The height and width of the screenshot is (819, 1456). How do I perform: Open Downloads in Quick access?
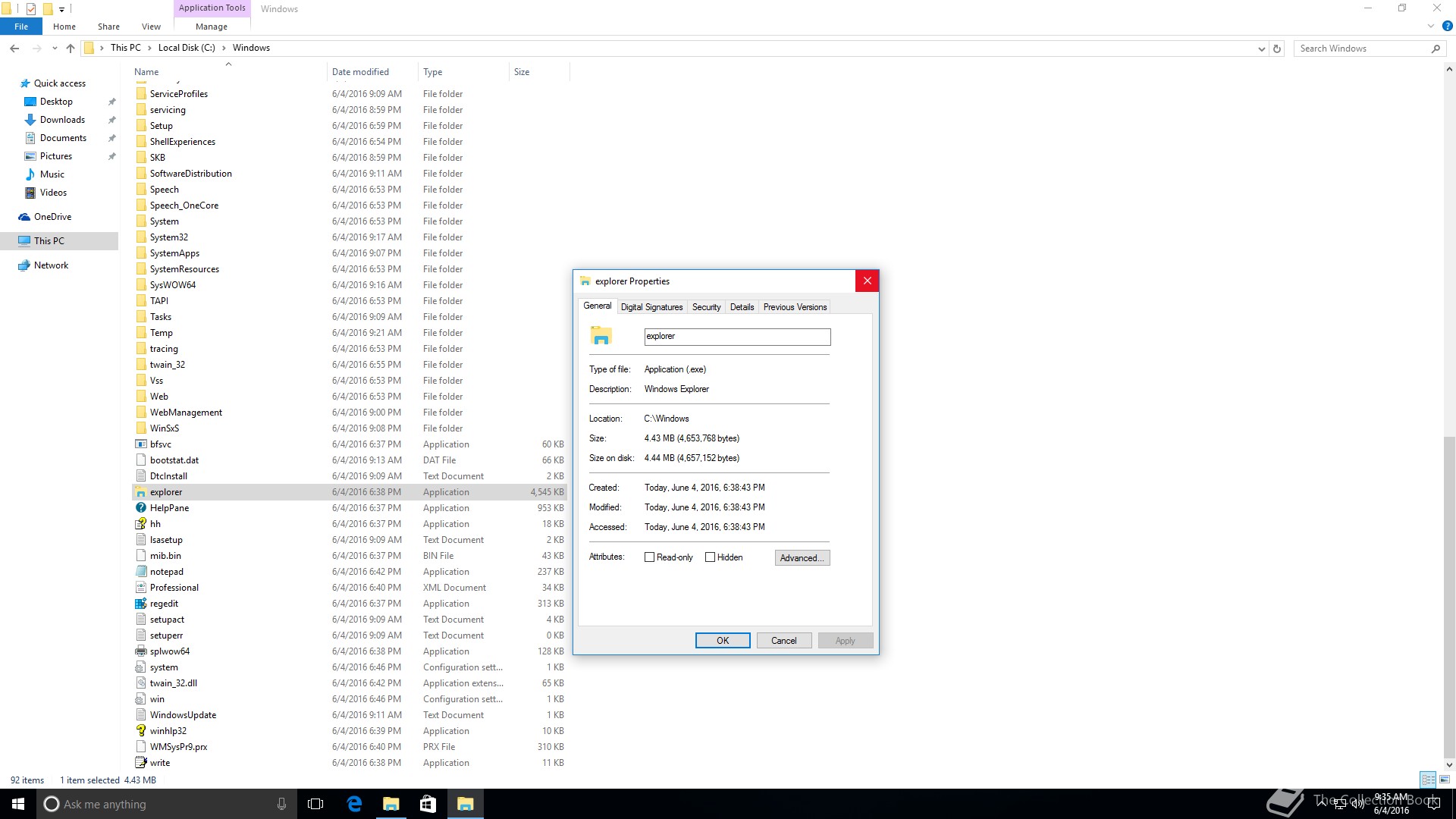click(x=62, y=120)
